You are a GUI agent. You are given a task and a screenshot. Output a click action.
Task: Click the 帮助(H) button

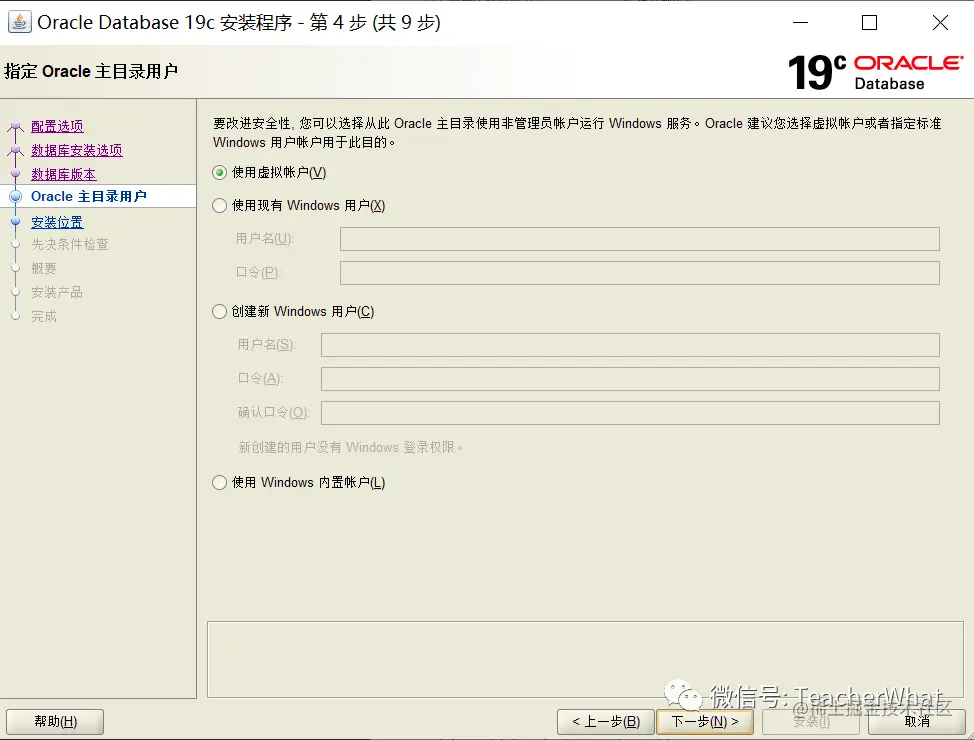55,721
